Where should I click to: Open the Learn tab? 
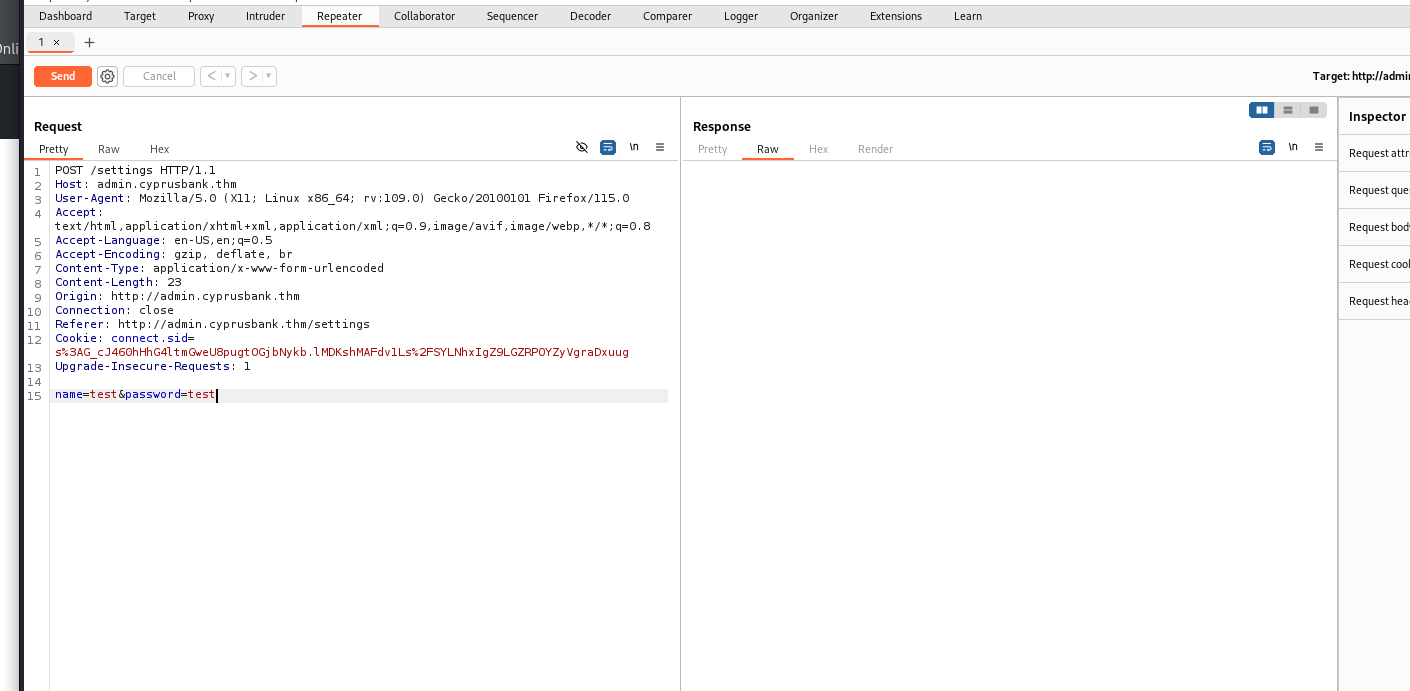click(968, 16)
